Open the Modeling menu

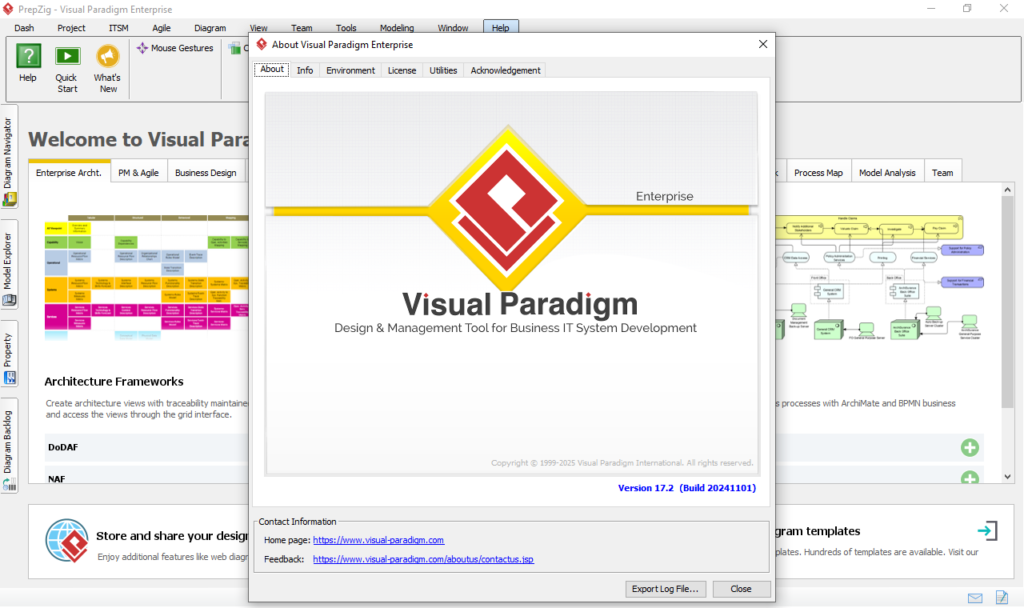point(397,28)
